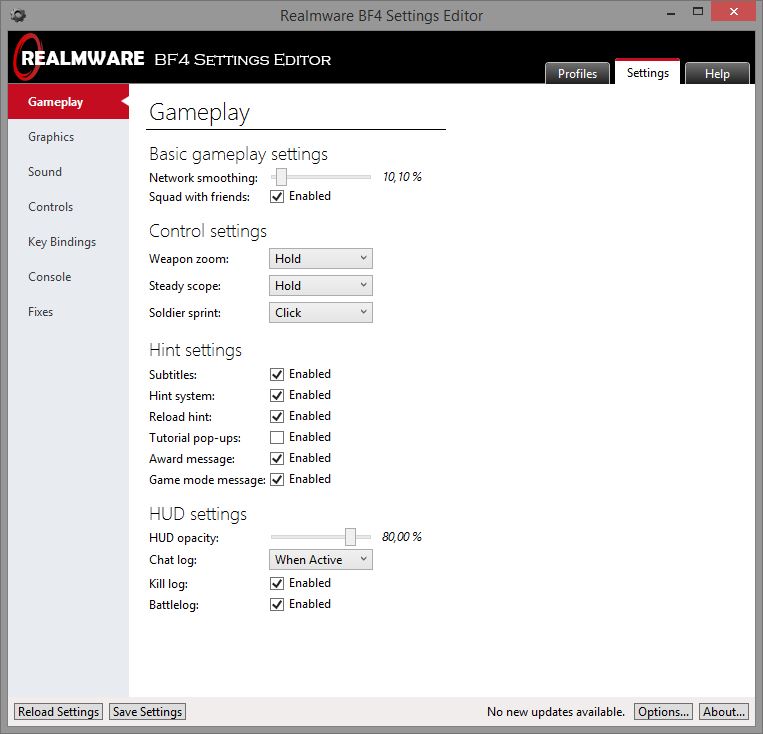Open Key Bindings section

pyautogui.click(x=68, y=242)
